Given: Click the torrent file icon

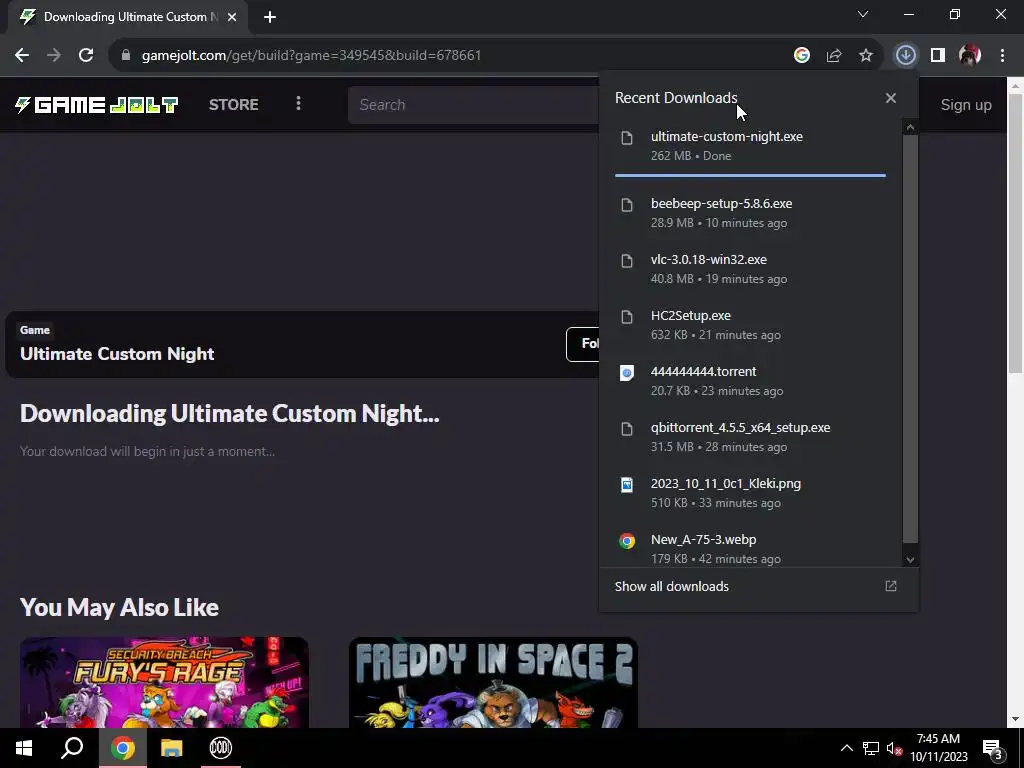Looking at the screenshot, I should pyautogui.click(x=626, y=373).
